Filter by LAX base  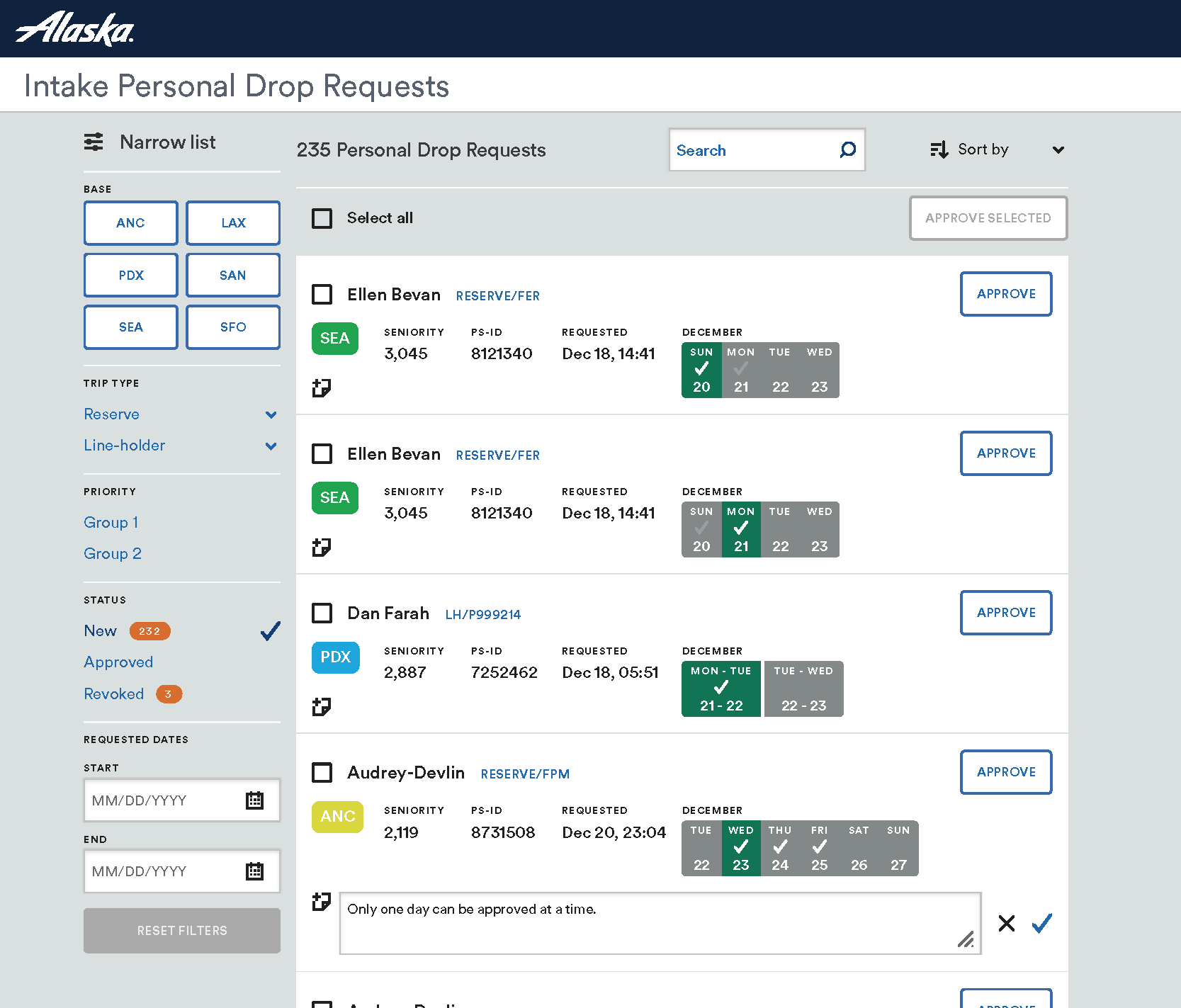(233, 223)
